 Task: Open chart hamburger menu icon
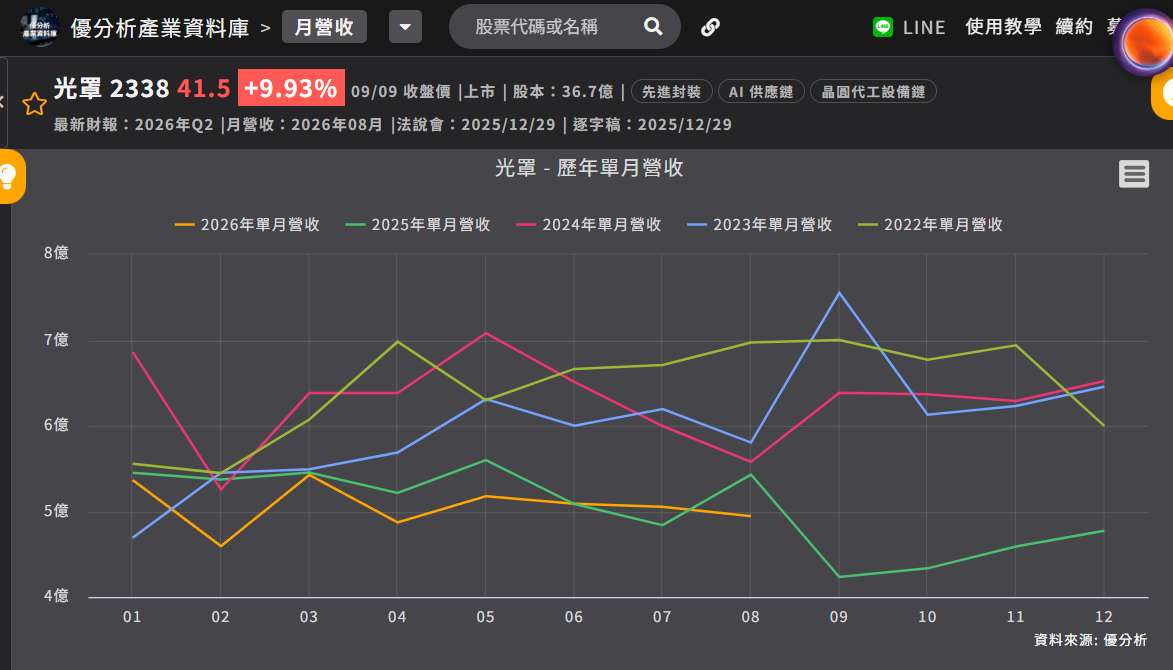click(1134, 173)
